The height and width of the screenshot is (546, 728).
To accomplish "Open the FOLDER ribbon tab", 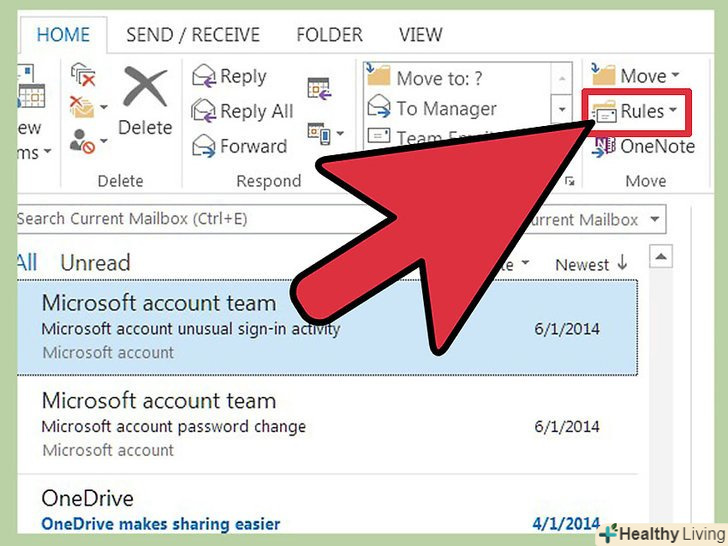I will tap(329, 35).
